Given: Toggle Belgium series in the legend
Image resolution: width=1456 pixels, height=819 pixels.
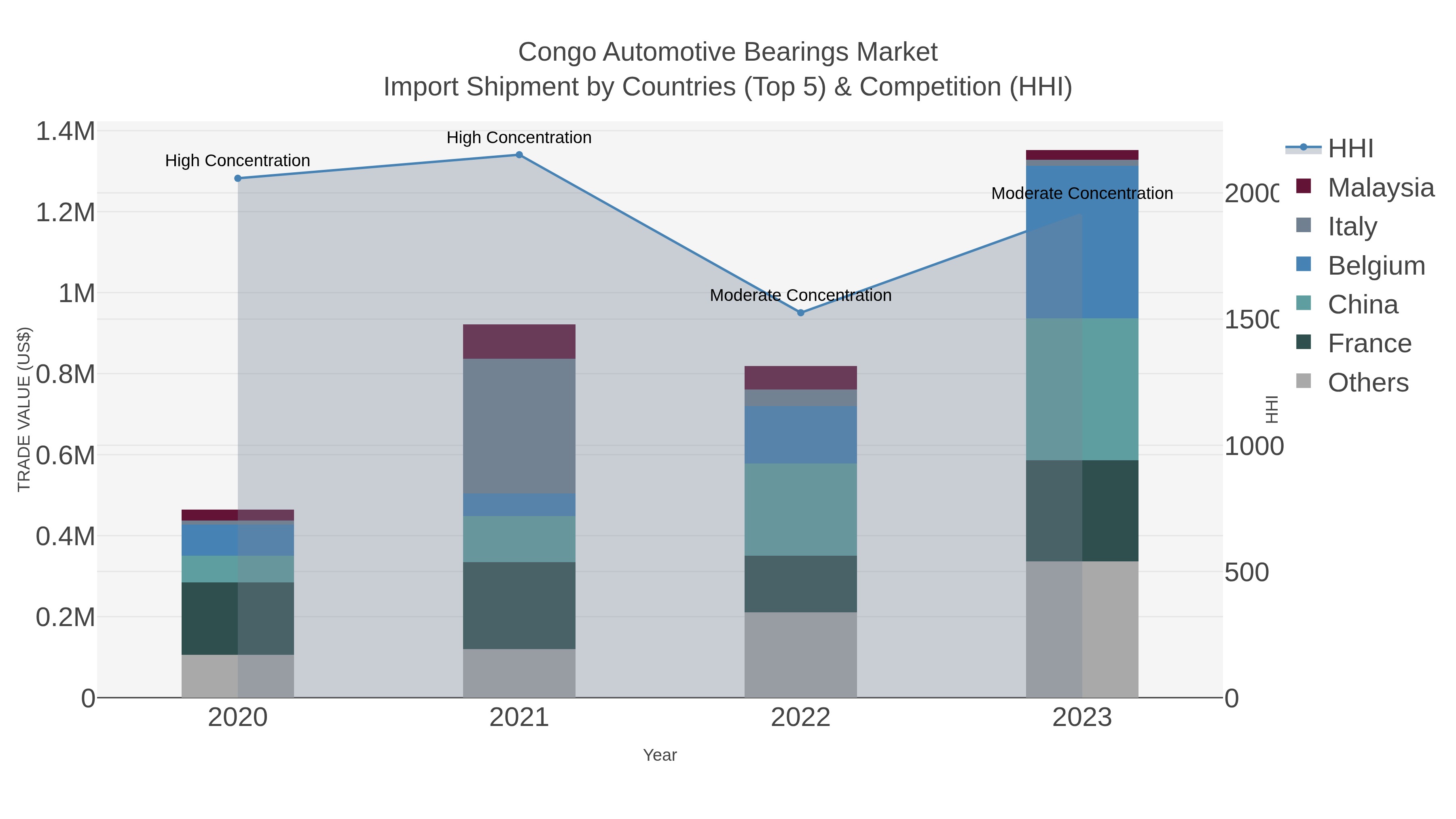Looking at the screenshot, I should [x=1361, y=265].
